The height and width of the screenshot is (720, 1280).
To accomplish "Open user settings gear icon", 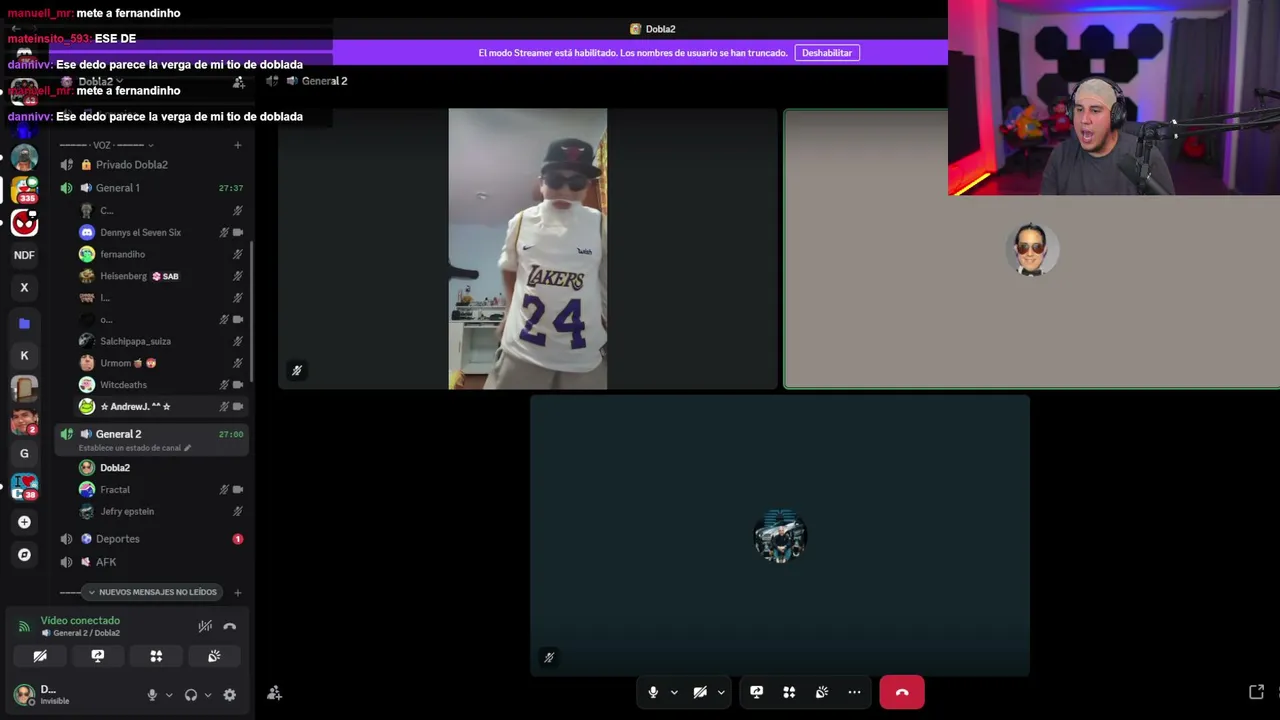I will pos(230,695).
